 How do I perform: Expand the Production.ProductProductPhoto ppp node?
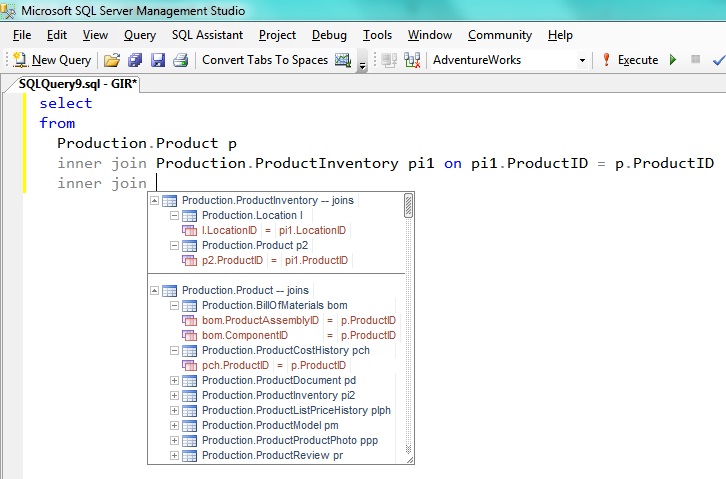point(174,441)
